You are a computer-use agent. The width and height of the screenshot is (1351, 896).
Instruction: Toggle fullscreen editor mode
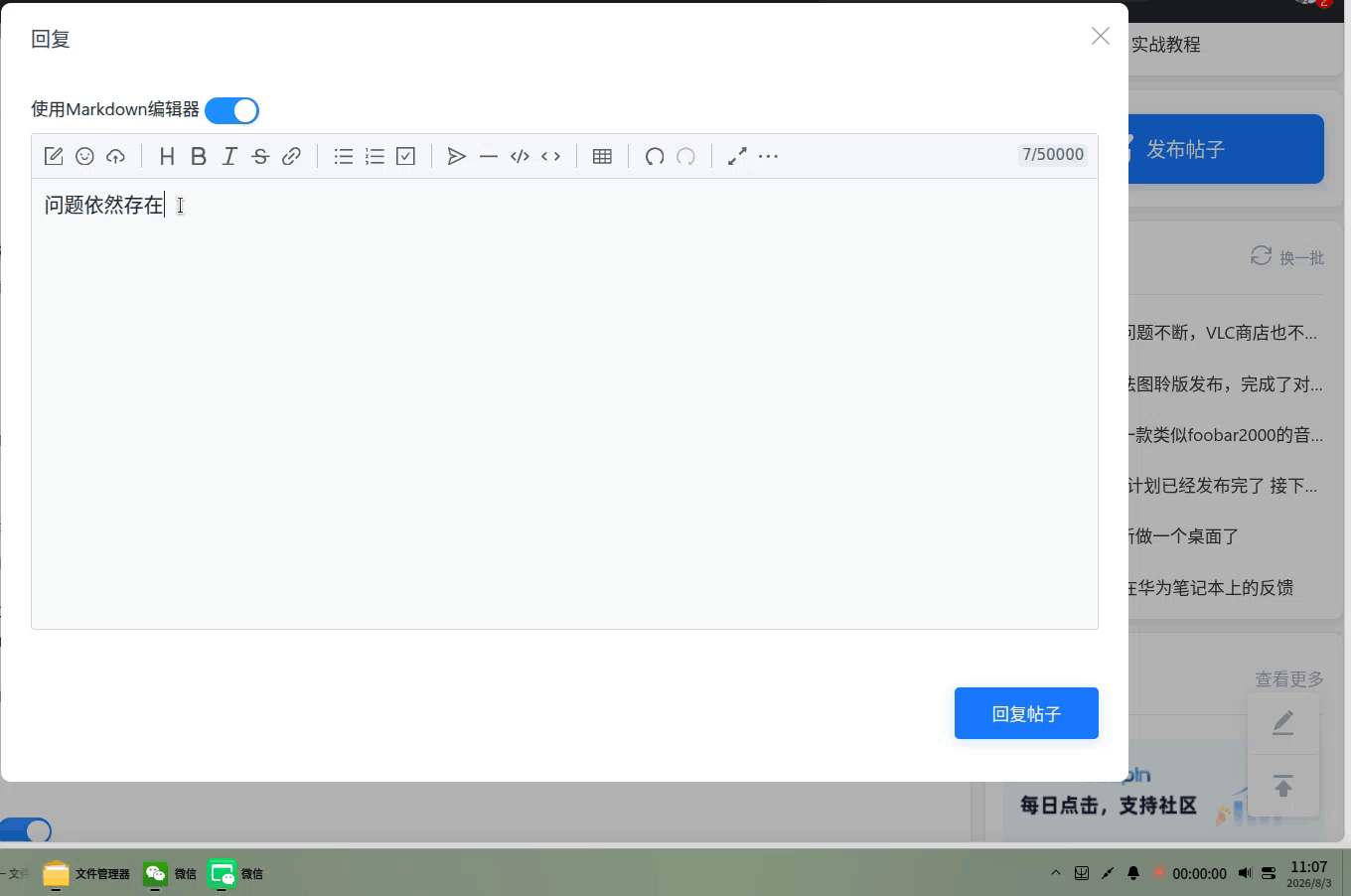point(737,156)
